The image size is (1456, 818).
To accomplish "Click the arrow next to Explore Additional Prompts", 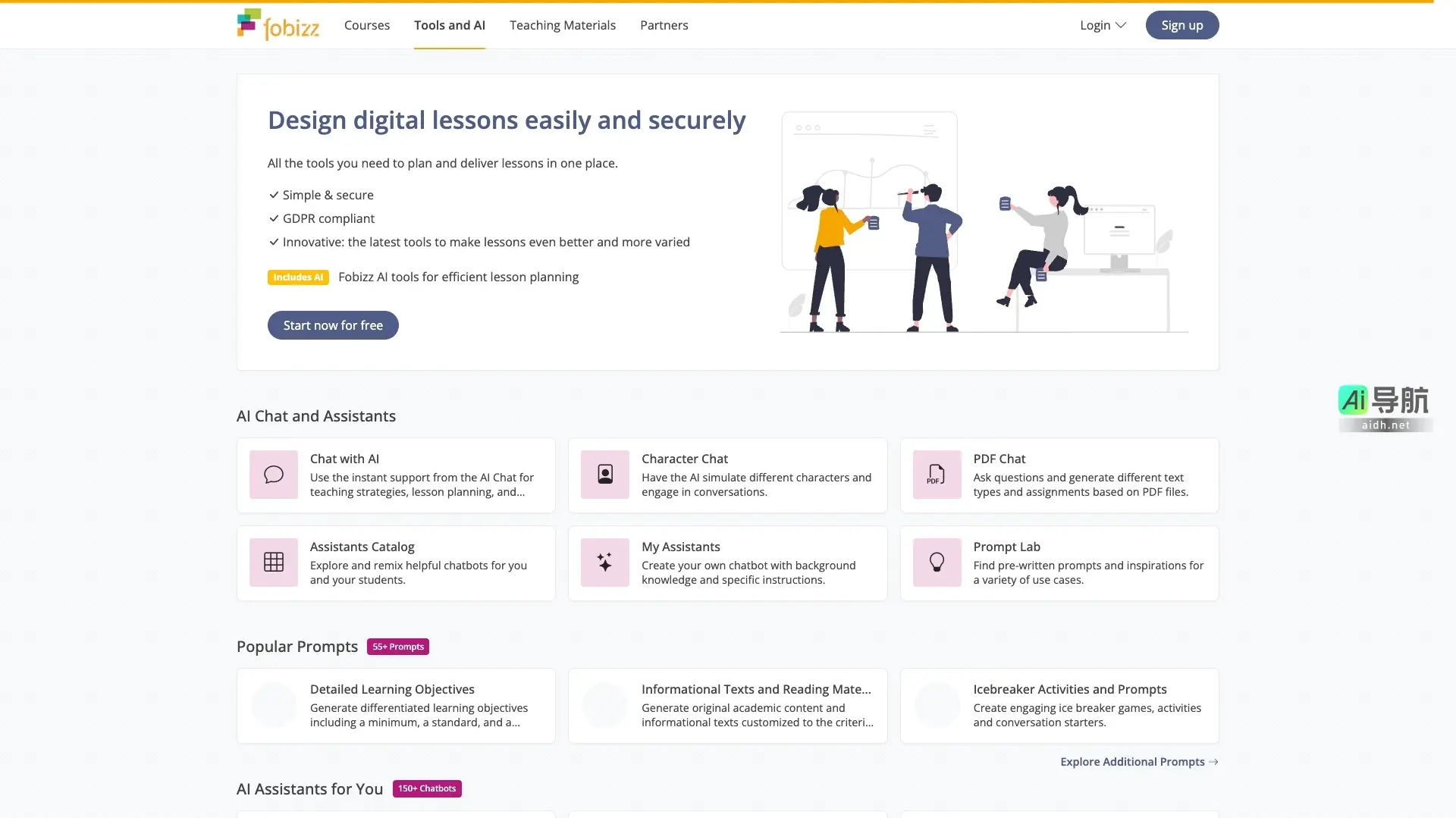I will click(x=1213, y=762).
